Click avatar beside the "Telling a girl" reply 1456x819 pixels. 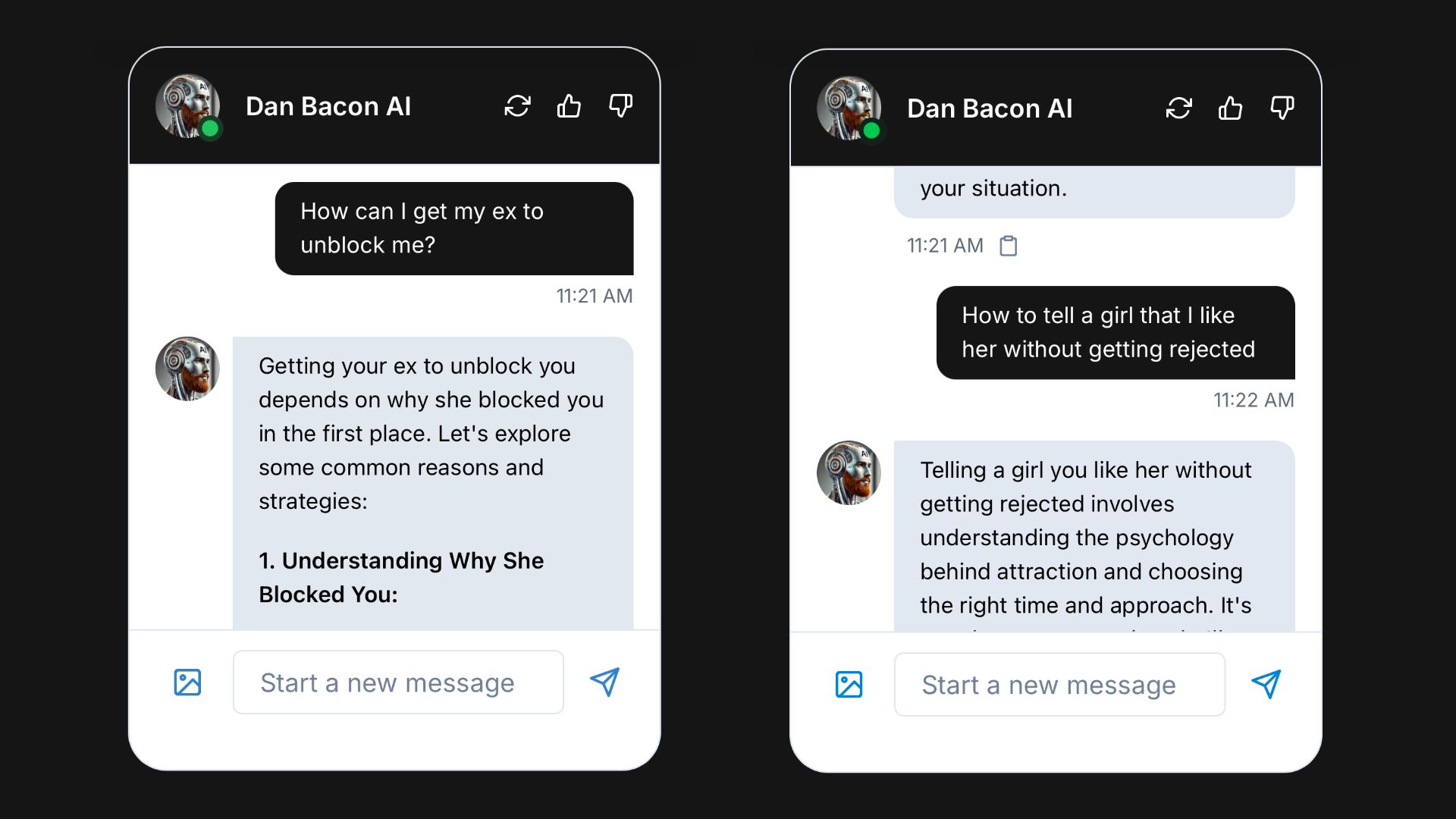(849, 472)
